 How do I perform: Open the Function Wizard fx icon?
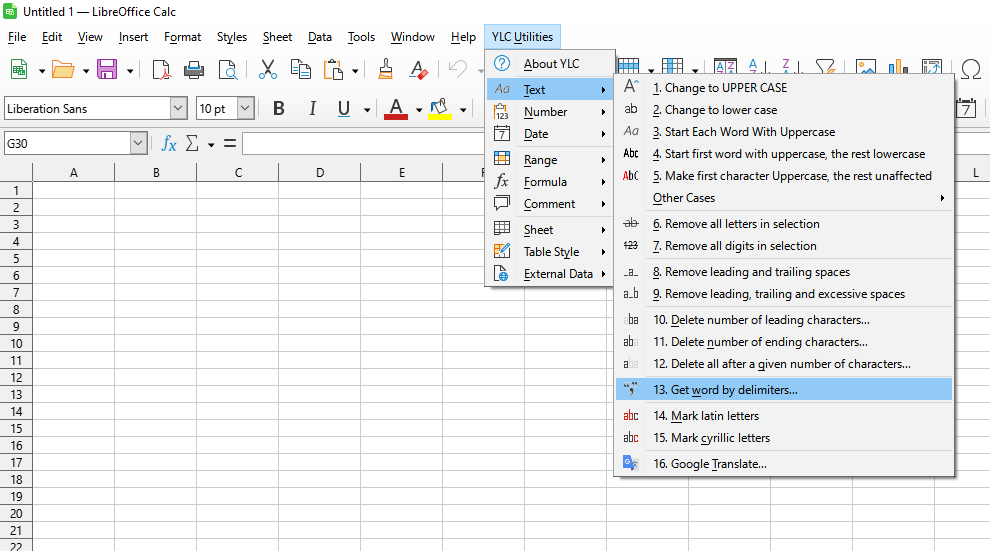coord(169,144)
